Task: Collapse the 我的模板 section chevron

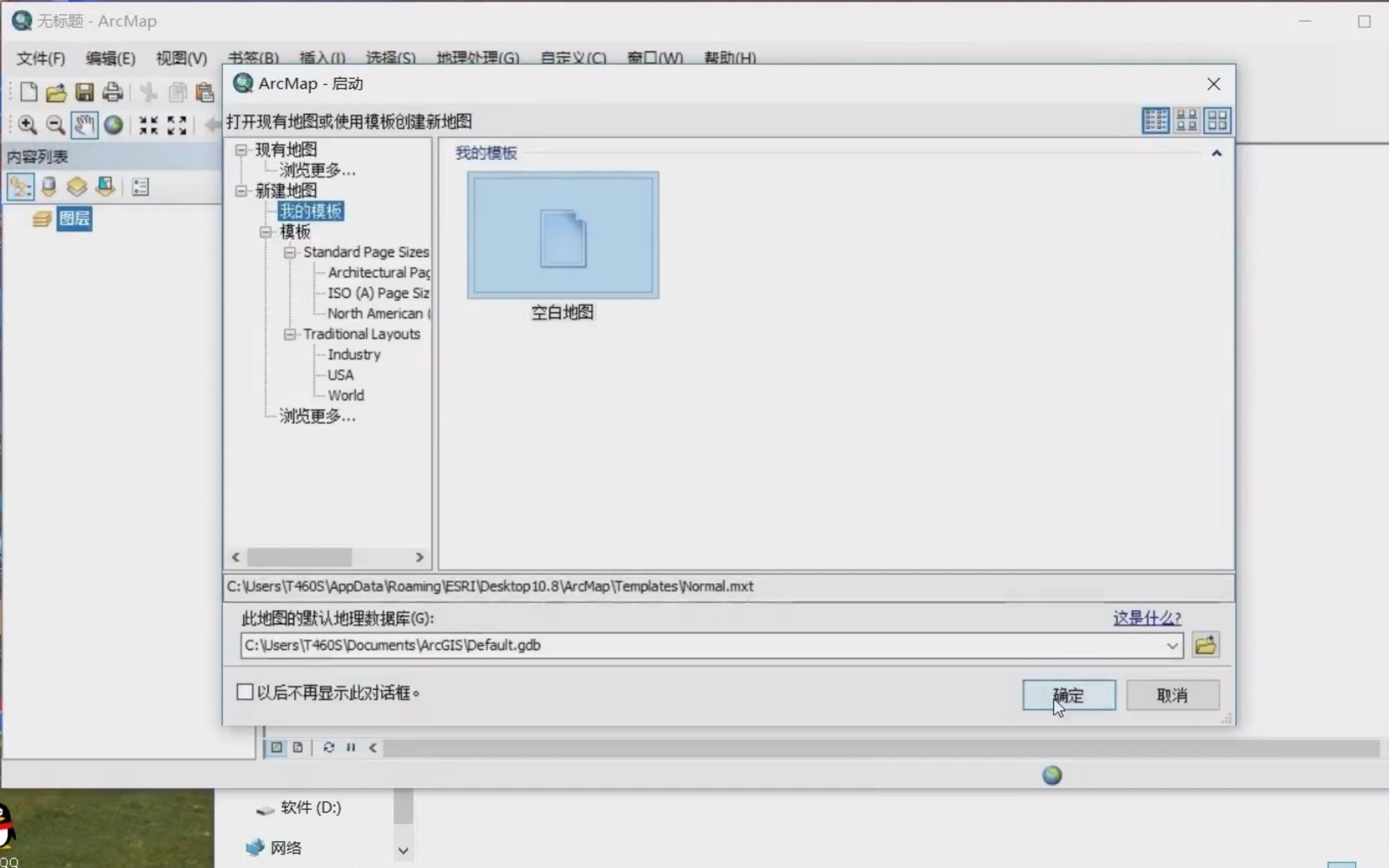Action: tap(1216, 153)
